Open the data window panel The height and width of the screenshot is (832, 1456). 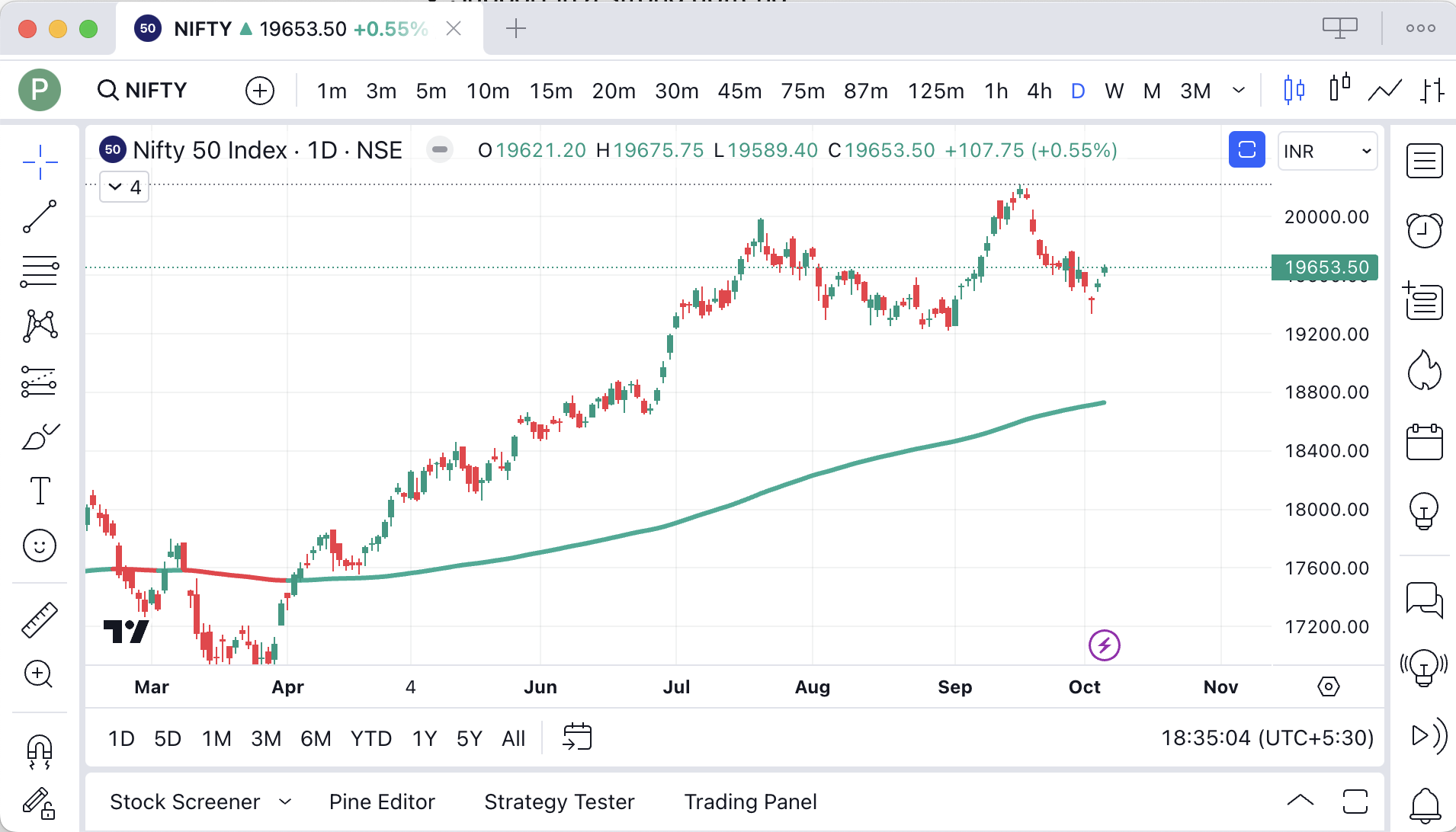tap(1424, 300)
